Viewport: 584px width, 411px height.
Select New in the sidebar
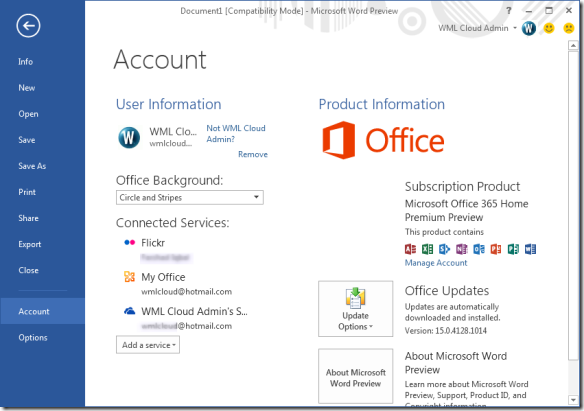(27, 87)
